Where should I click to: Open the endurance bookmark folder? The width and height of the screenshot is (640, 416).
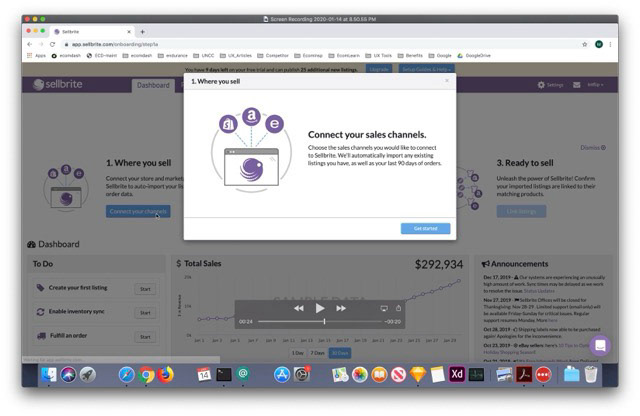coord(173,56)
